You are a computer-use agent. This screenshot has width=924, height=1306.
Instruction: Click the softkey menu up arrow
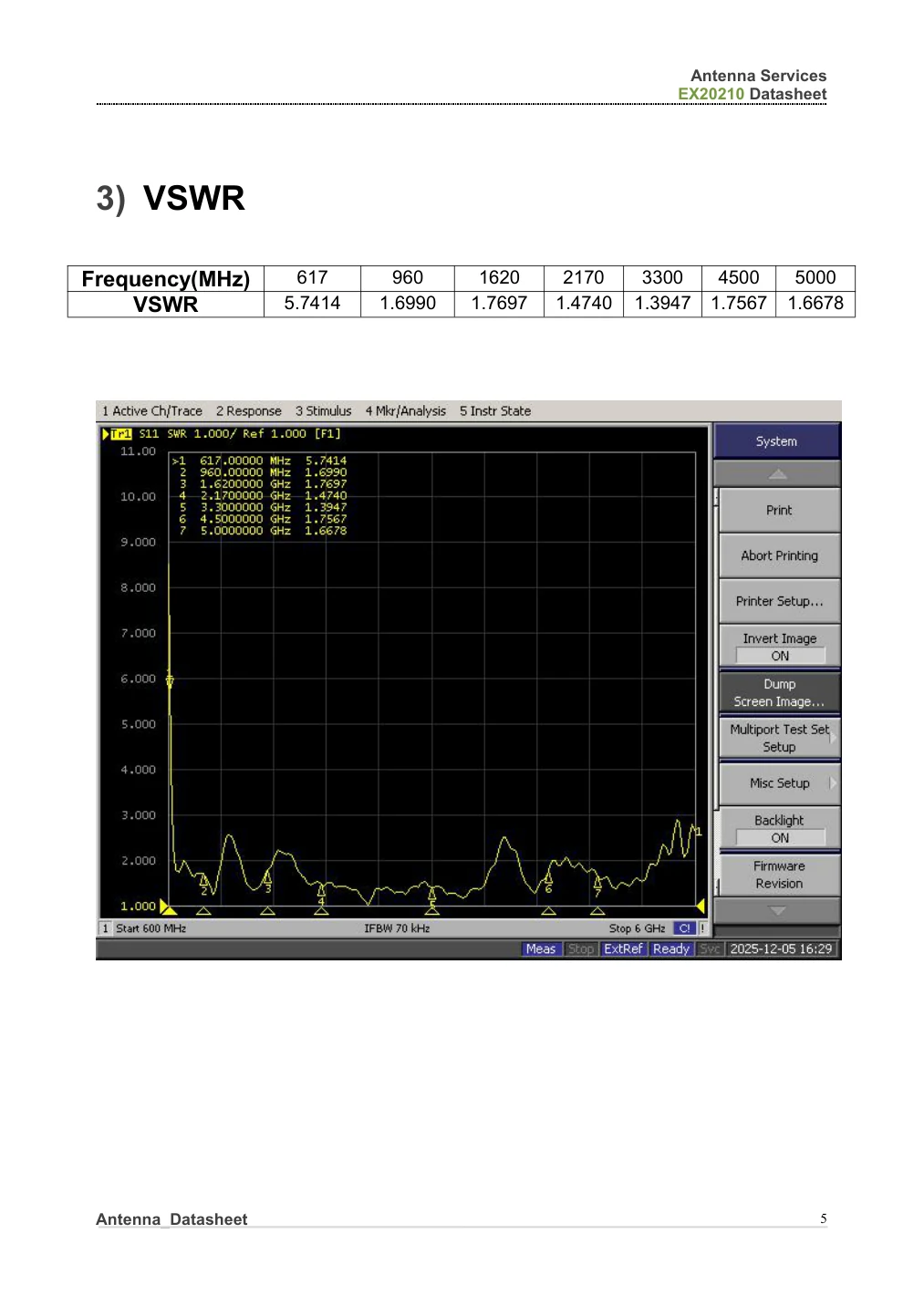[777, 474]
